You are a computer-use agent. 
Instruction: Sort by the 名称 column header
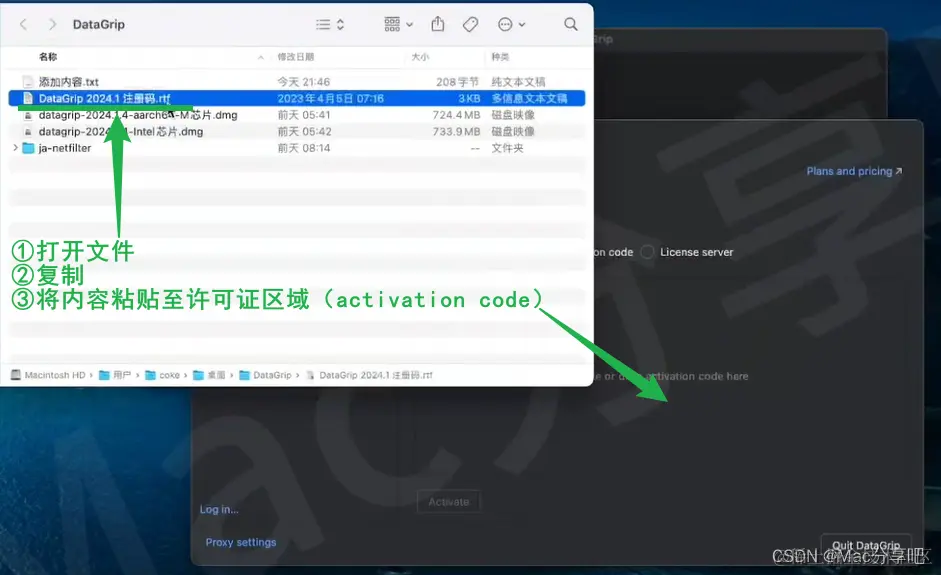[48, 56]
